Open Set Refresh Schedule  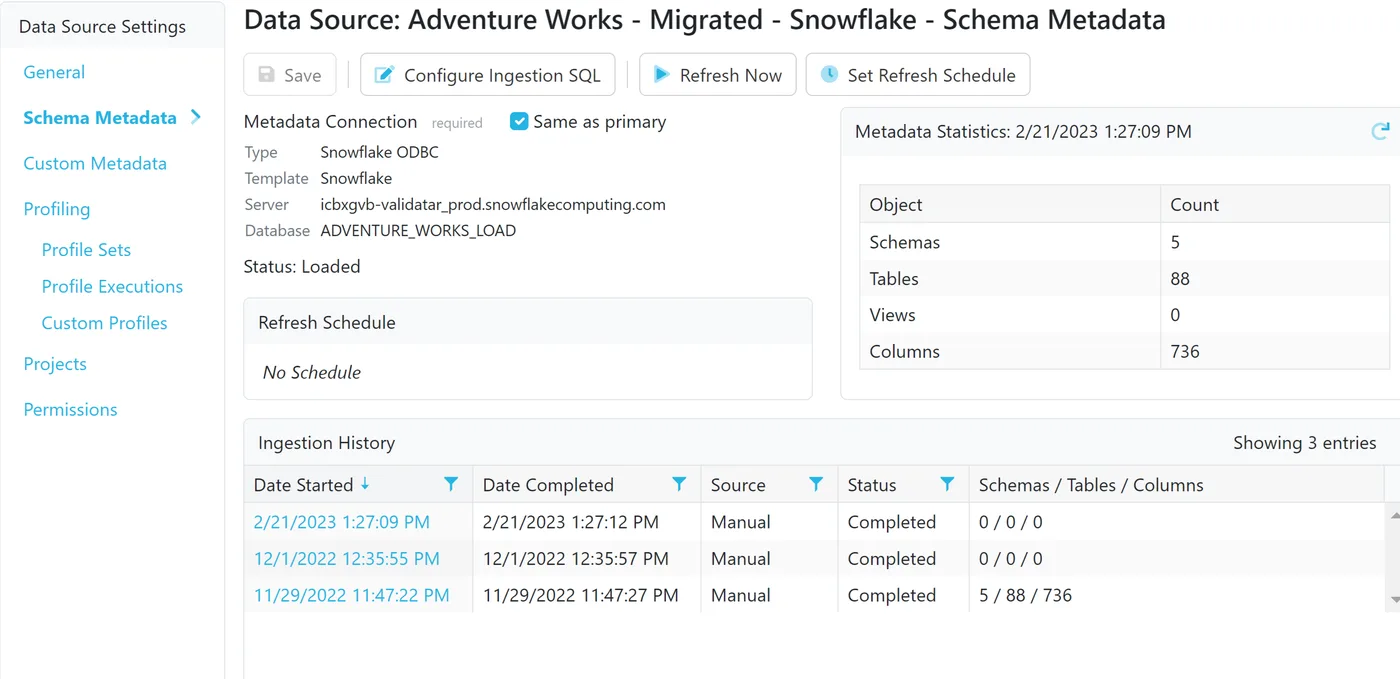point(918,75)
